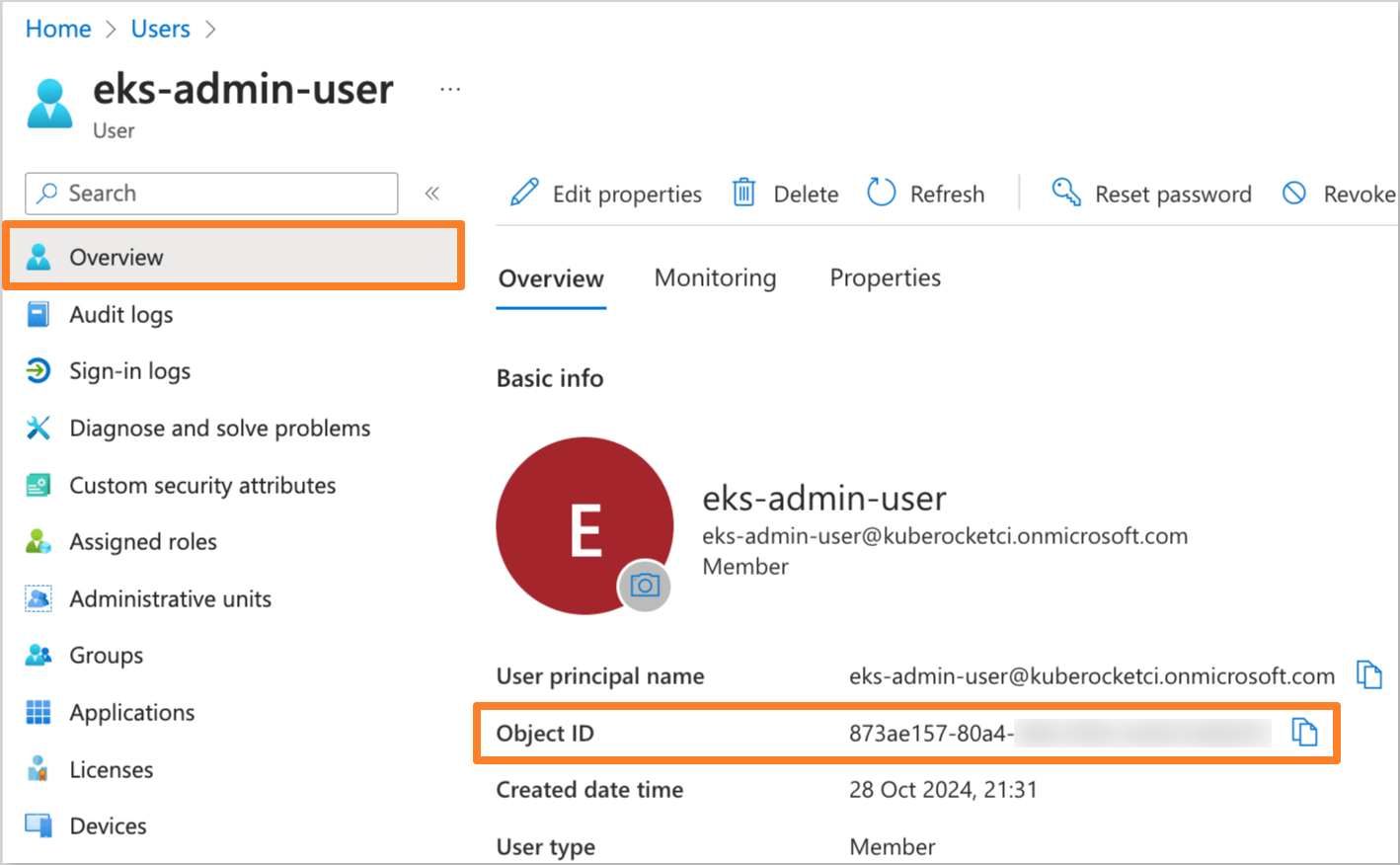1400x865 pixels.
Task: Open the ellipsis menu next to eks-admin-user
Action: pos(450,88)
